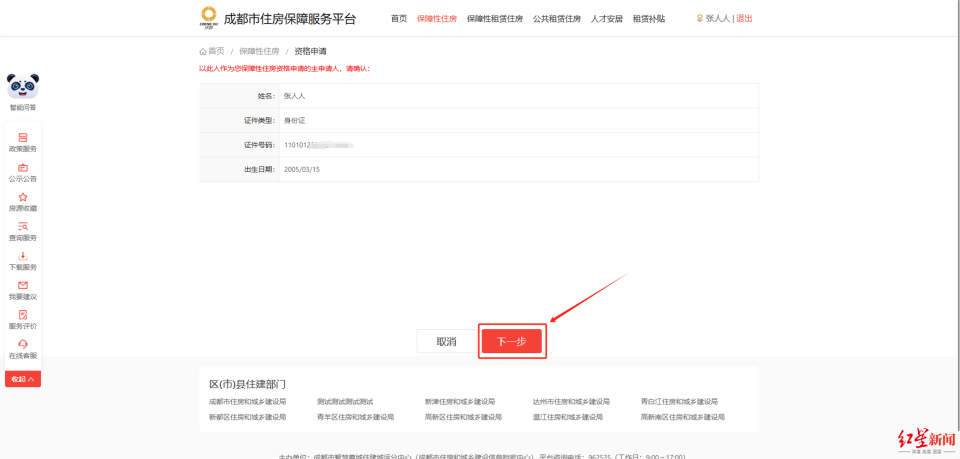960x459 pixels.
Task: Open 达州市住房和城乡建设局 link
Action: click(571, 402)
